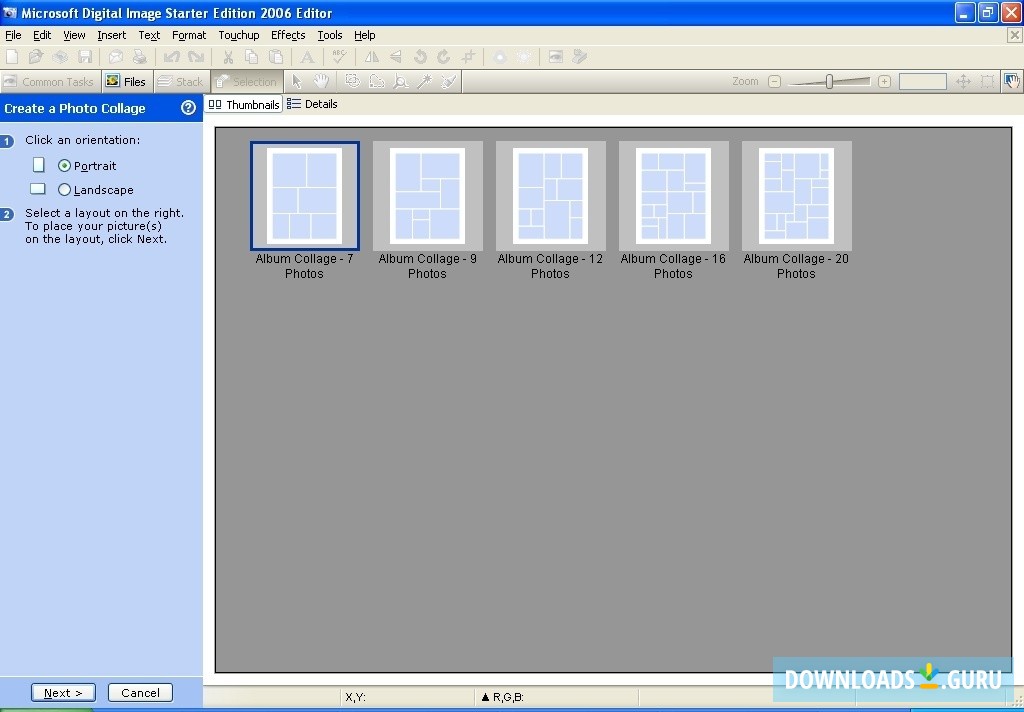Click the Save disk toolbar icon

click(x=85, y=57)
